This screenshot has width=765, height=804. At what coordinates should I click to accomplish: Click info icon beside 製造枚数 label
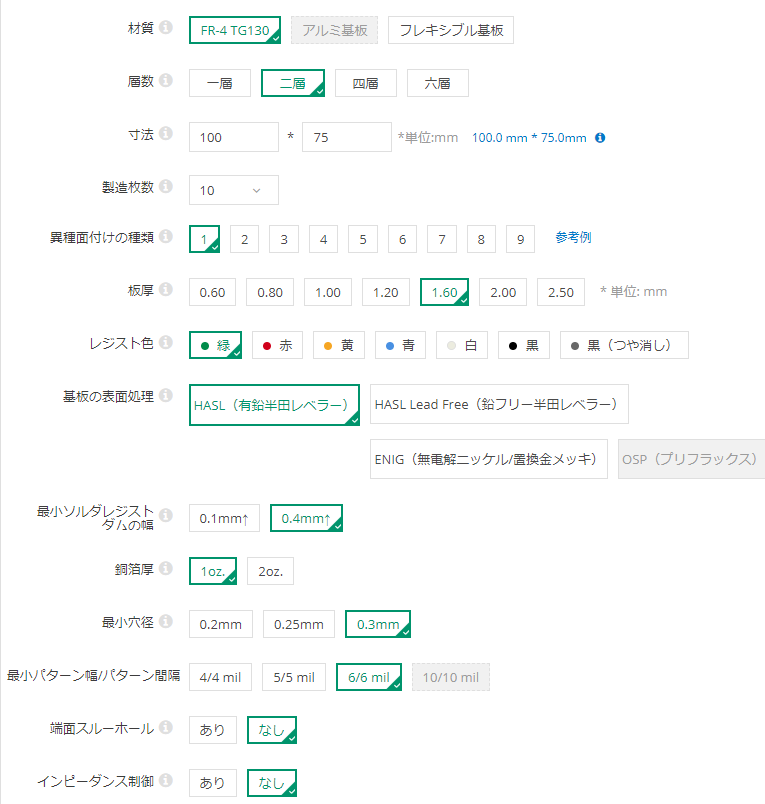(166, 186)
